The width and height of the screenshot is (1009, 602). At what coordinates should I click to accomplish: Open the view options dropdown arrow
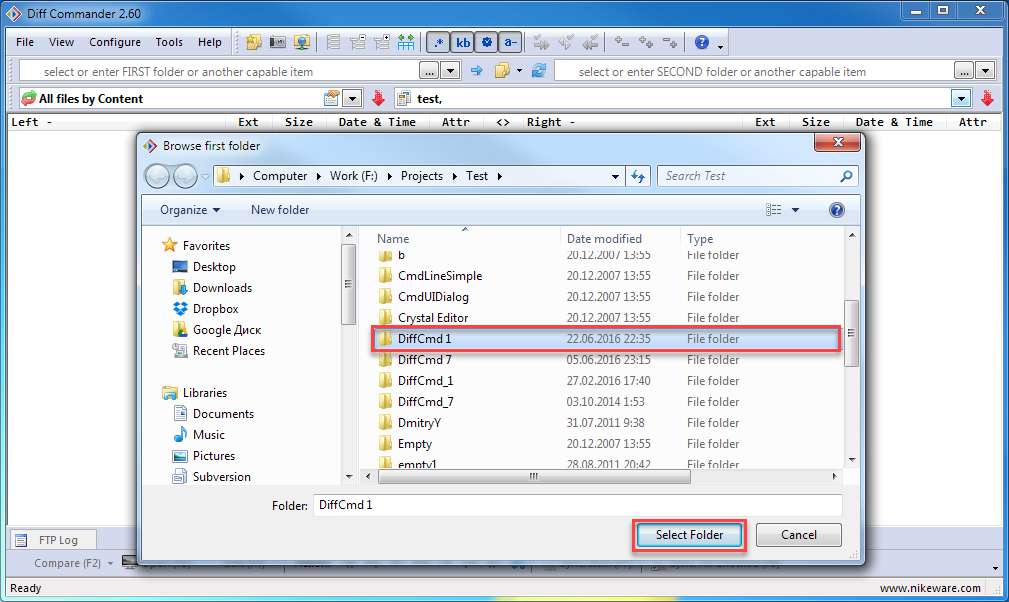tap(796, 210)
